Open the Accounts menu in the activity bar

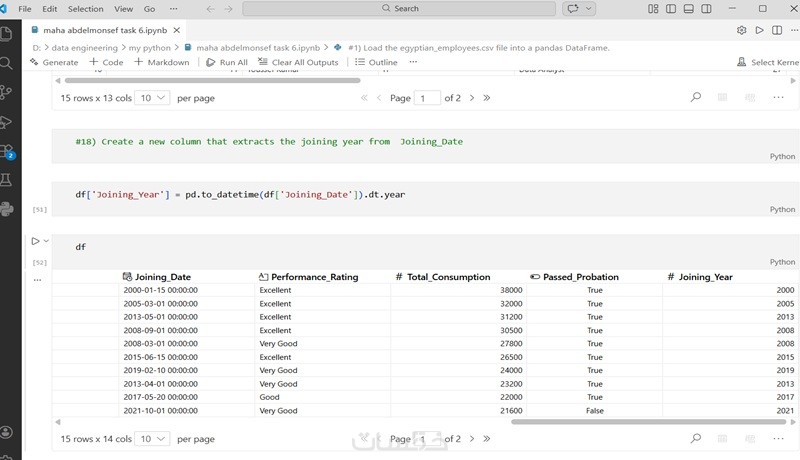6,432
